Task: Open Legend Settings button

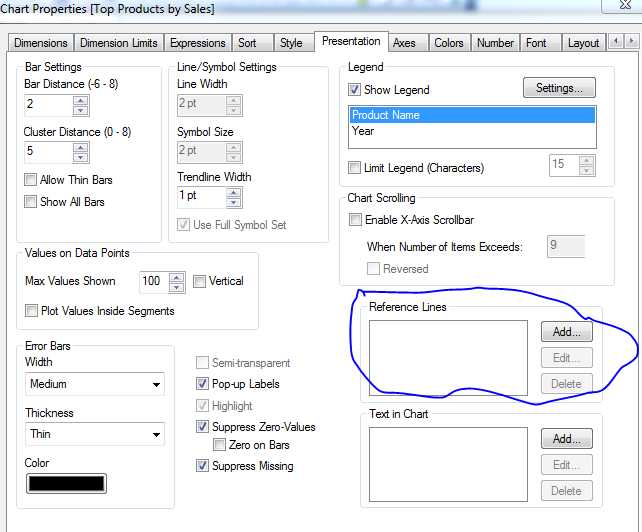Action: pos(559,88)
